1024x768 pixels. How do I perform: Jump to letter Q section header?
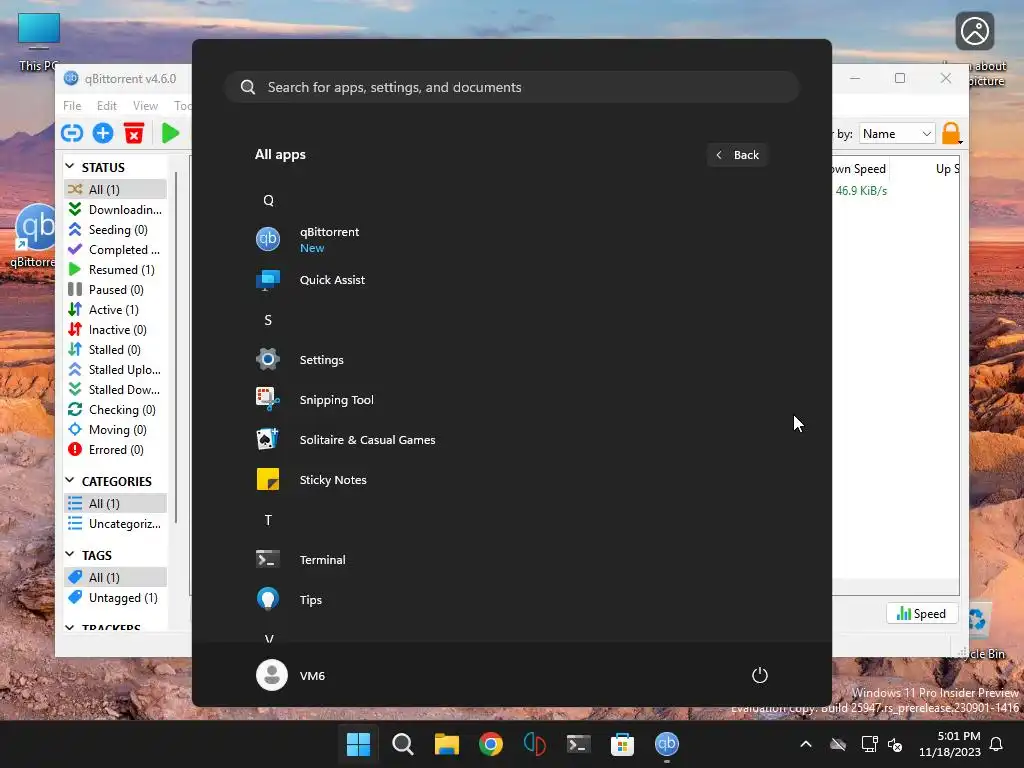(268, 200)
